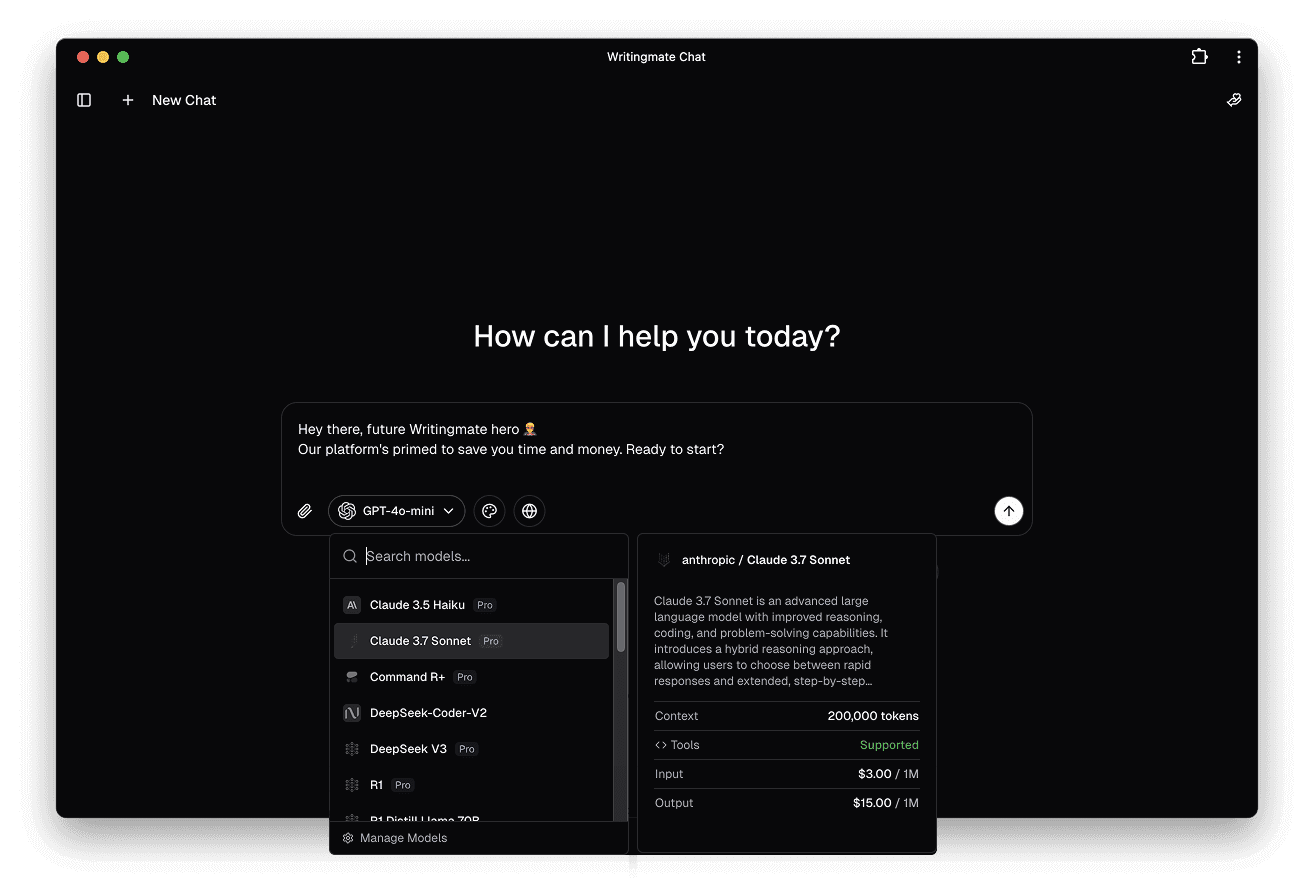Open the GPT-4o-mini model dropdown
The height and width of the screenshot is (892, 1314).
point(396,511)
